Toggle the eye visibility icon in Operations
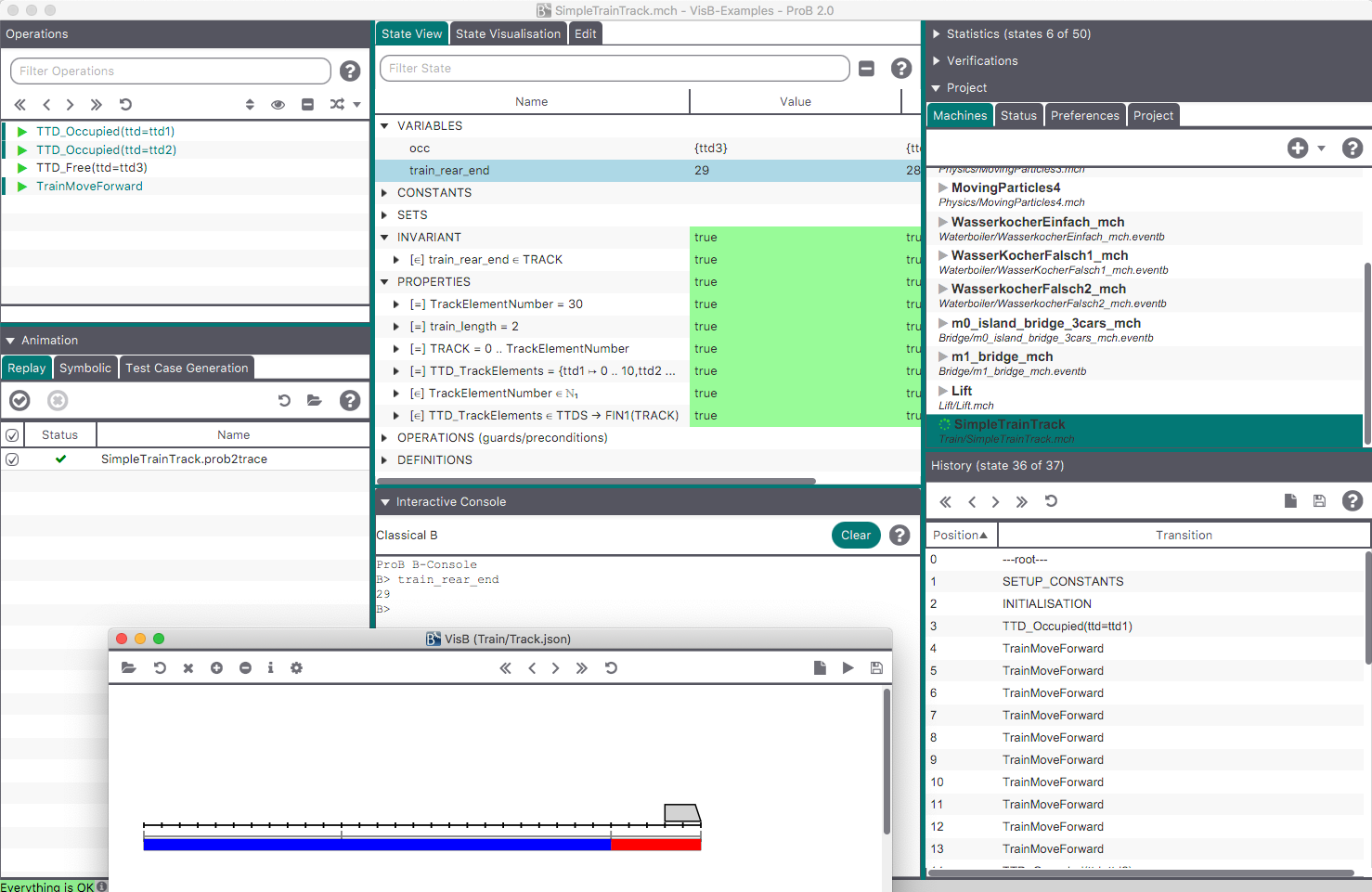1372x892 pixels. pyautogui.click(x=278, y=105)
